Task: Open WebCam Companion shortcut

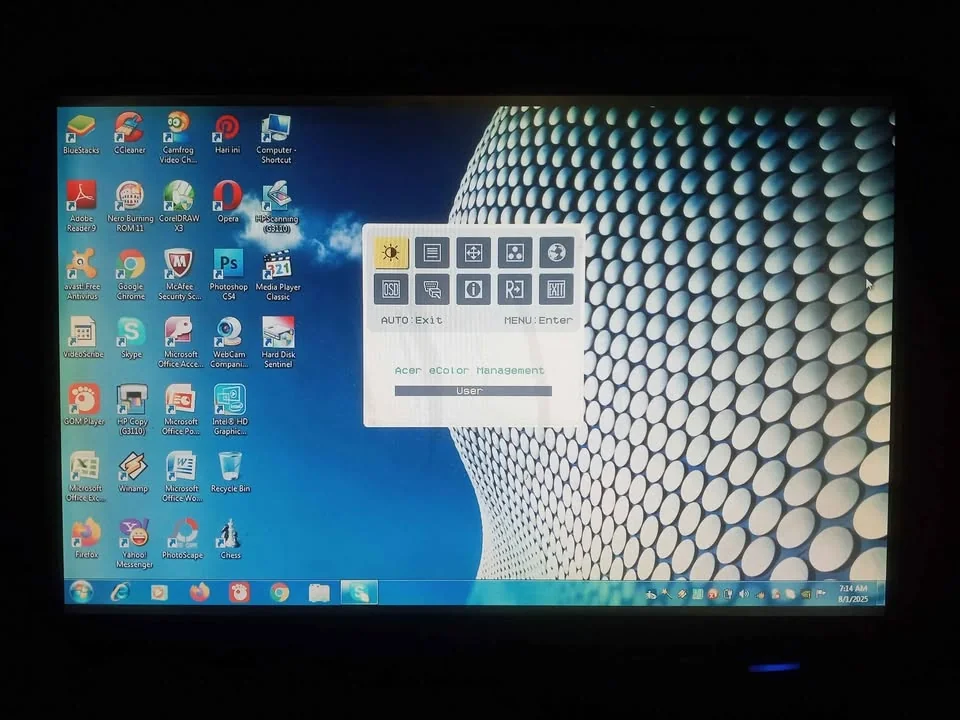Action: pyautogui.click(x=229, y=342)
